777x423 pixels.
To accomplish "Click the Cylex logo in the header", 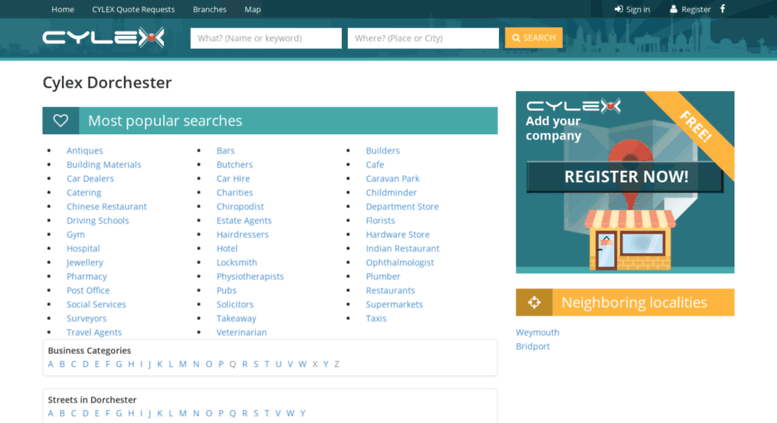I will tap(103, 38).
